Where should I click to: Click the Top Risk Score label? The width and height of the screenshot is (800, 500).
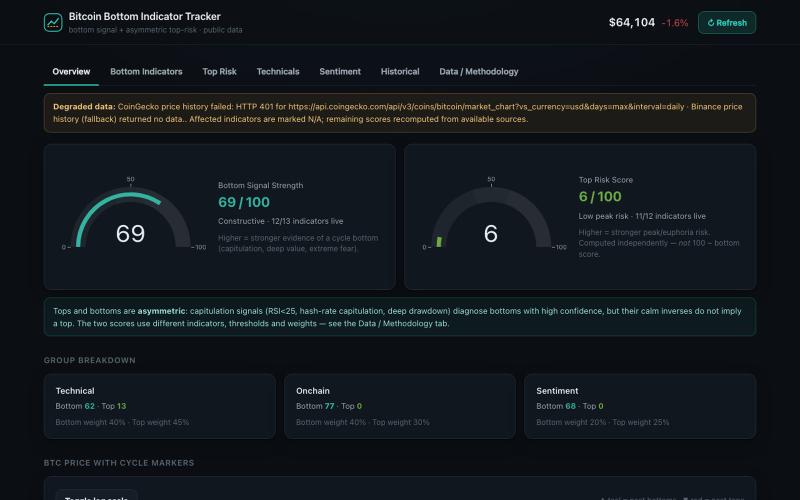tap(606, 180)
